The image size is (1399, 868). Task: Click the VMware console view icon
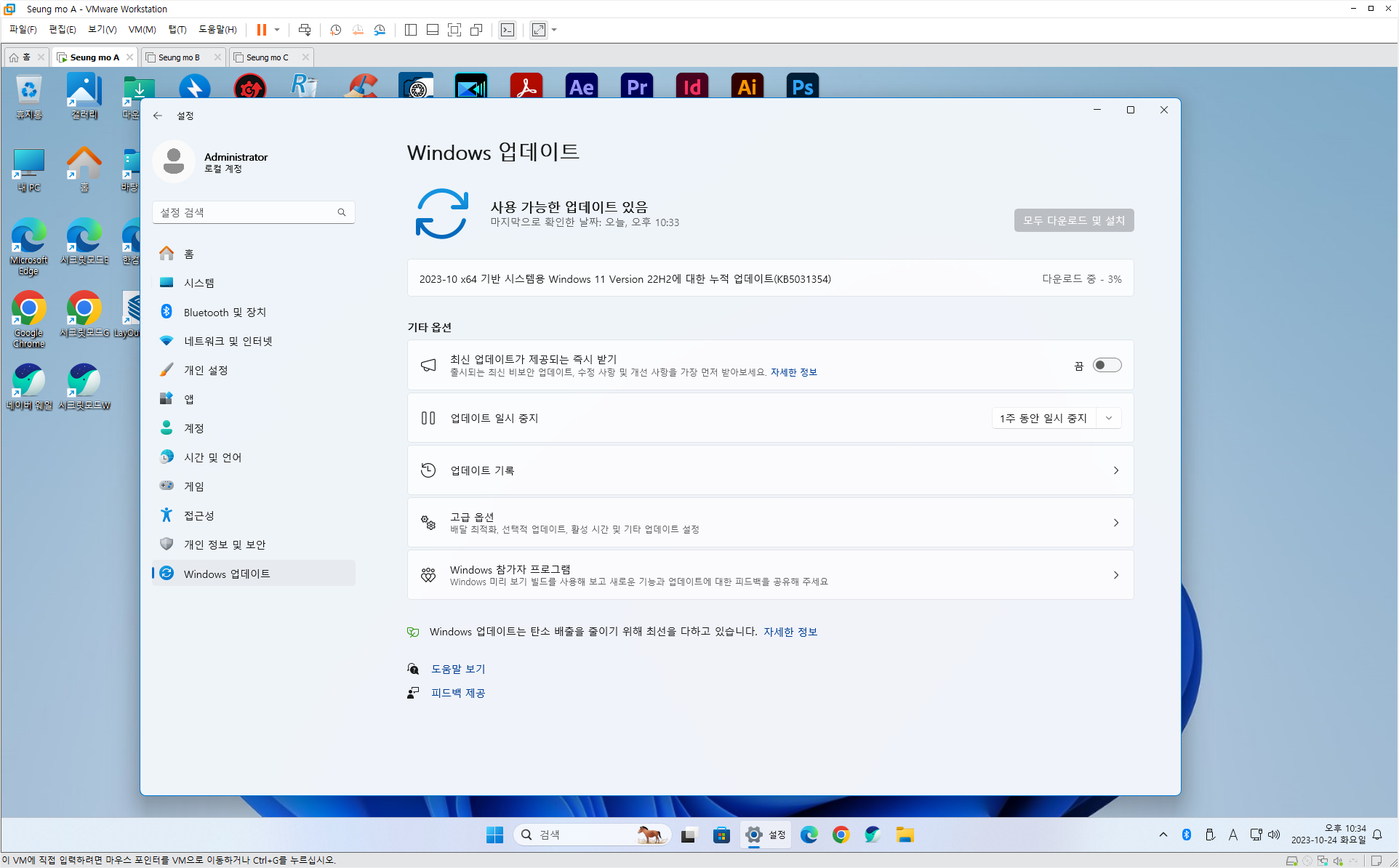tap(508, 30)
